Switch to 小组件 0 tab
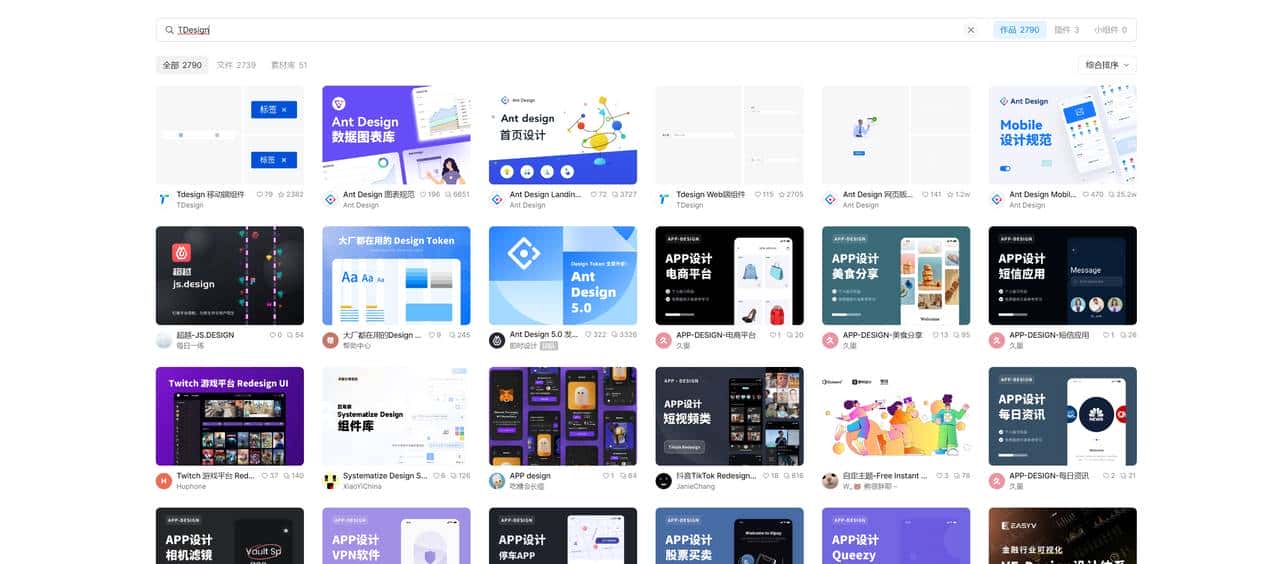1280x564 pixels. [1110, 30]
